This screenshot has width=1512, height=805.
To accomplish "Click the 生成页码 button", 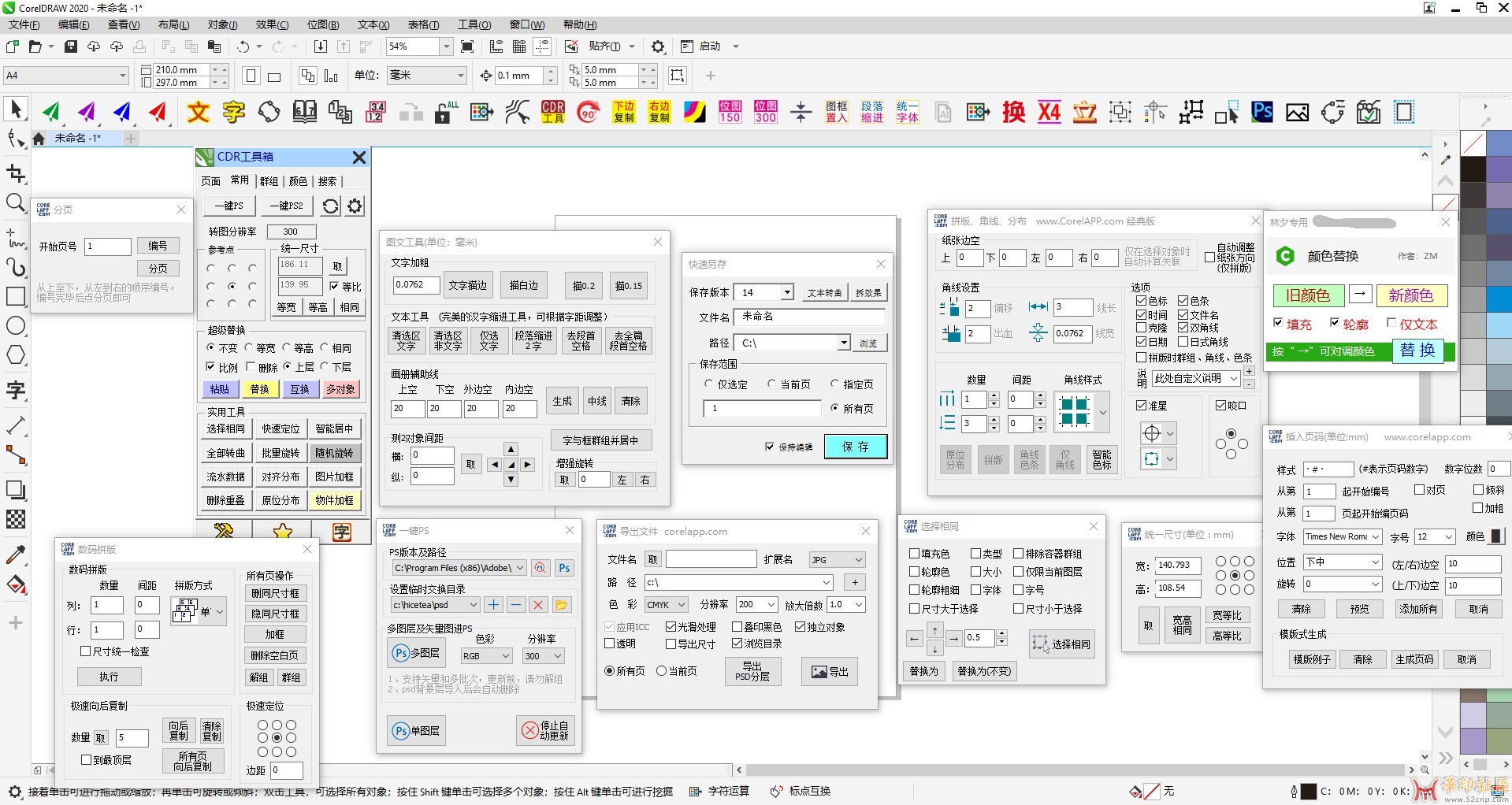I will tap(1414, 659).
